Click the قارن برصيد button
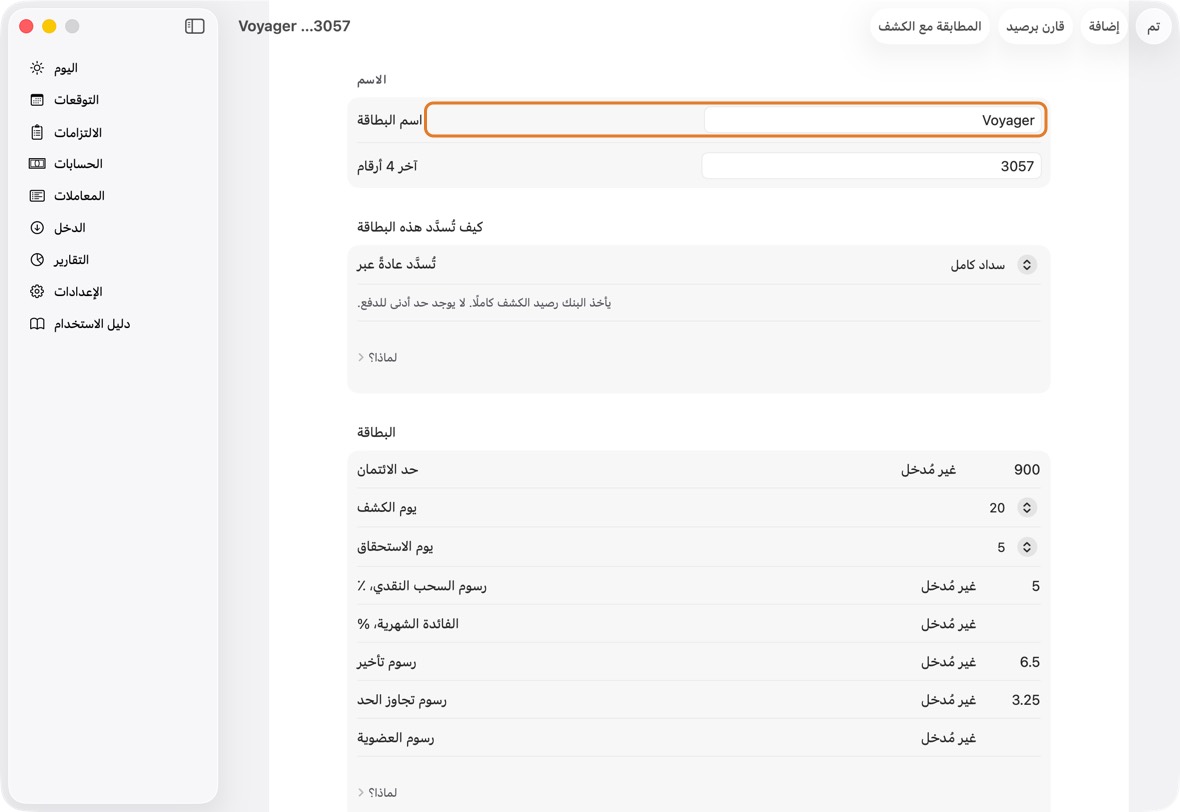The width and height of the screenshot is (1180, 812). click(x=1035, y=26)
